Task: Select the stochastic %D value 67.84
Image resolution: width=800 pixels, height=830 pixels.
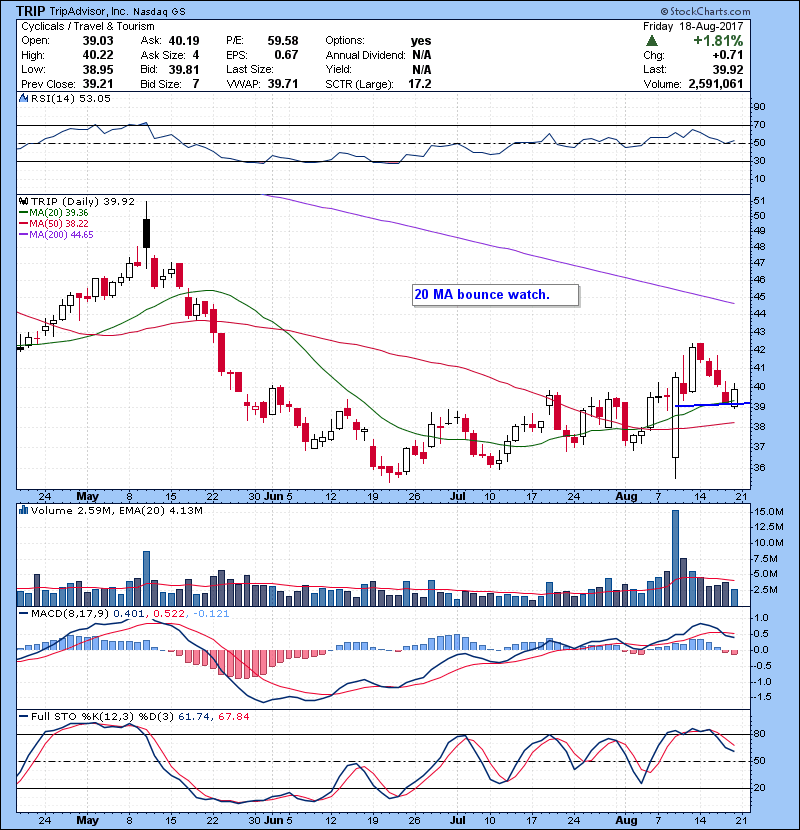Action: 233,716
